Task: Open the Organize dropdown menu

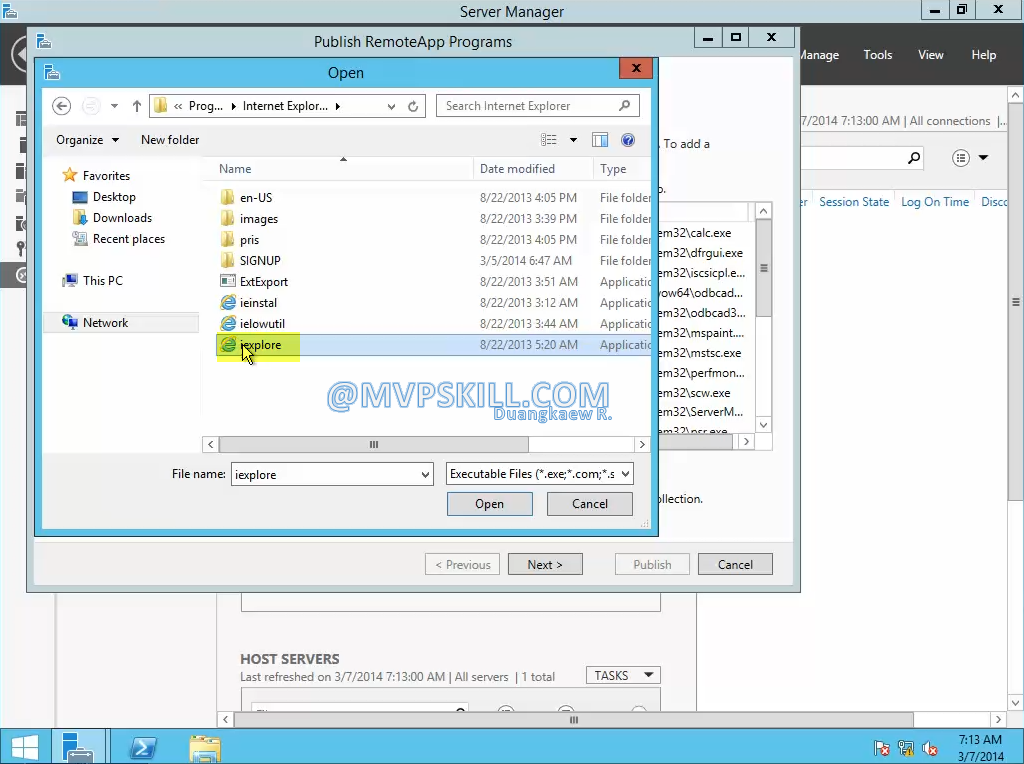Action: [87, 140]
